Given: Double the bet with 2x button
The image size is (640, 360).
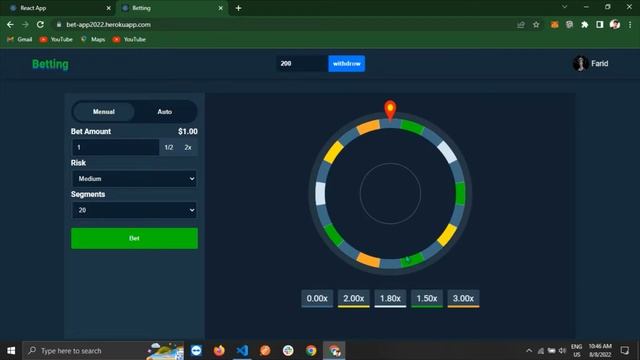Looking at the screenshot, I should (x=188, y=147).
